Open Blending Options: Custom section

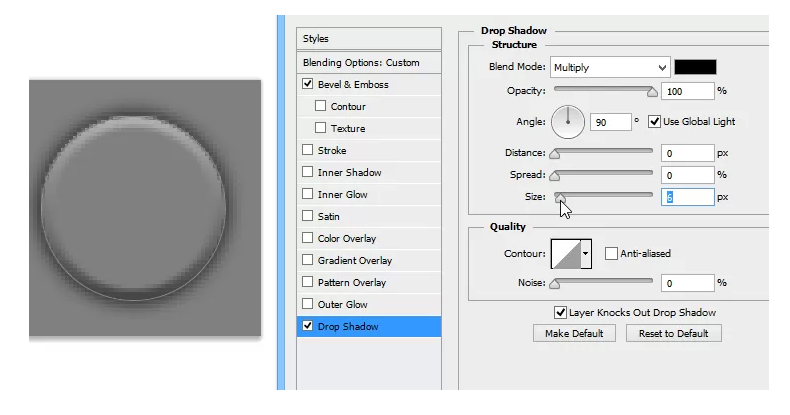[369, 62]
